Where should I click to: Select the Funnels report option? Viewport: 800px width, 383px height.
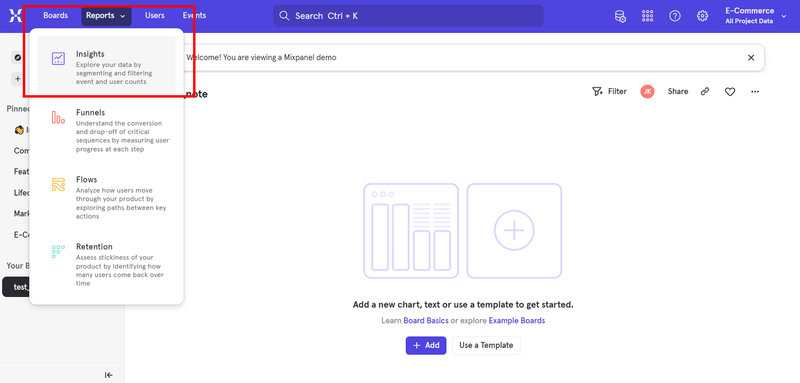tap(107, 131)
